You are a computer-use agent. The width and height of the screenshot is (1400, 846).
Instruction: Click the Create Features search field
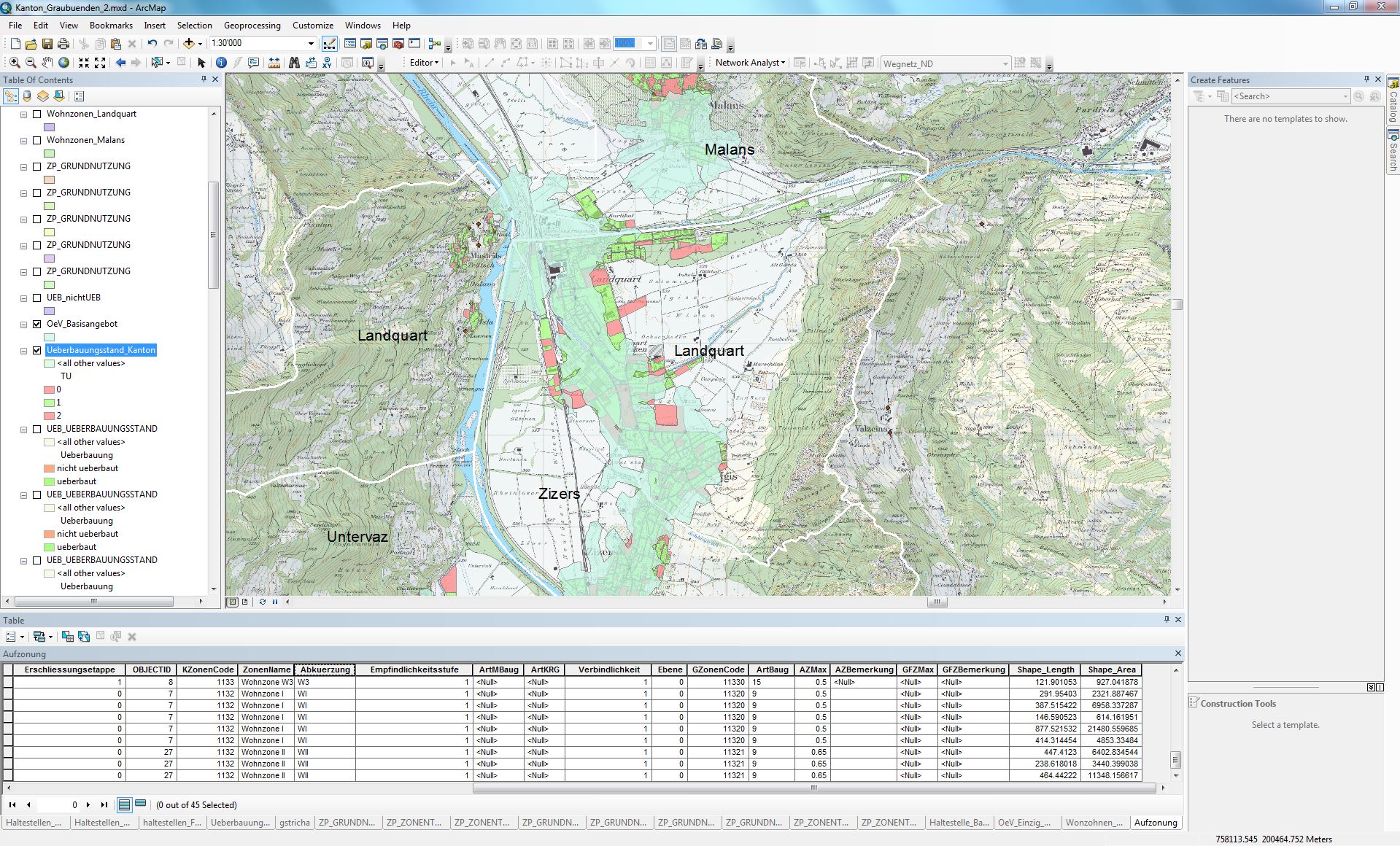point(1288,96)
